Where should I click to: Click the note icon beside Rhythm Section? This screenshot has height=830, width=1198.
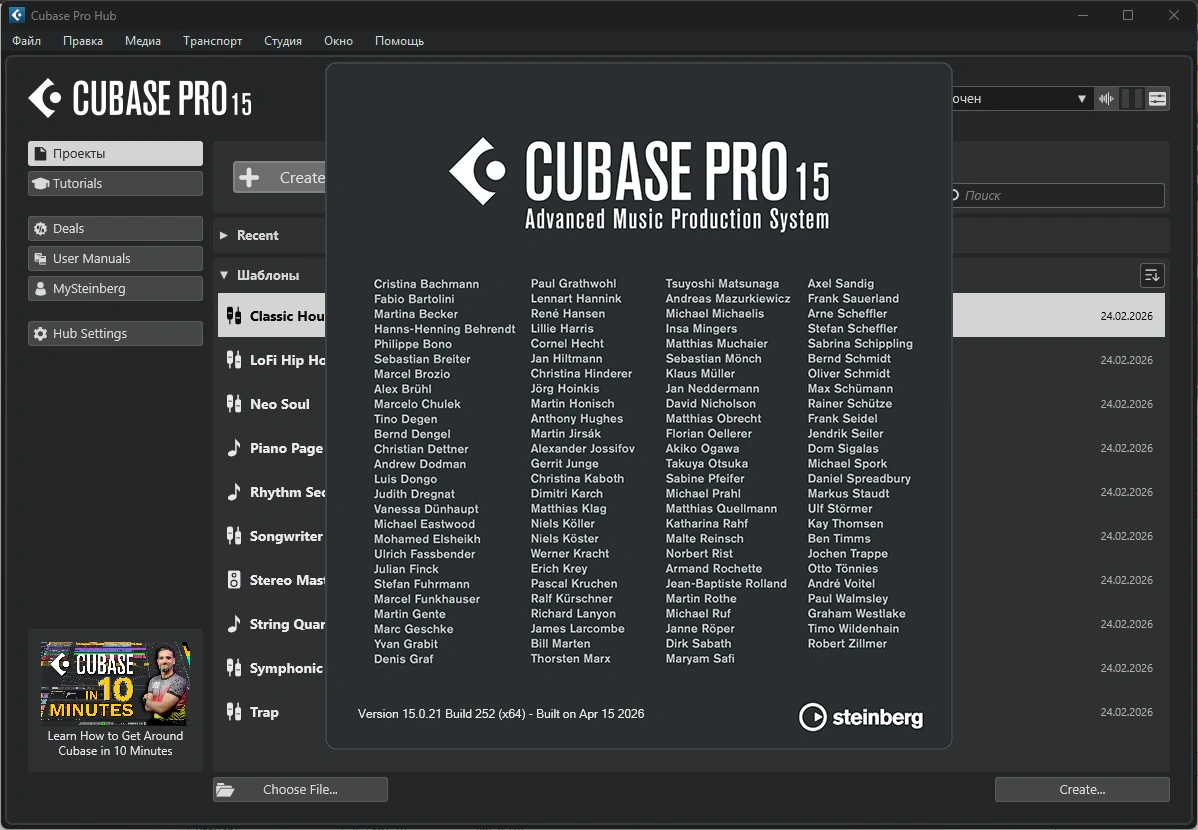(234, 491)
